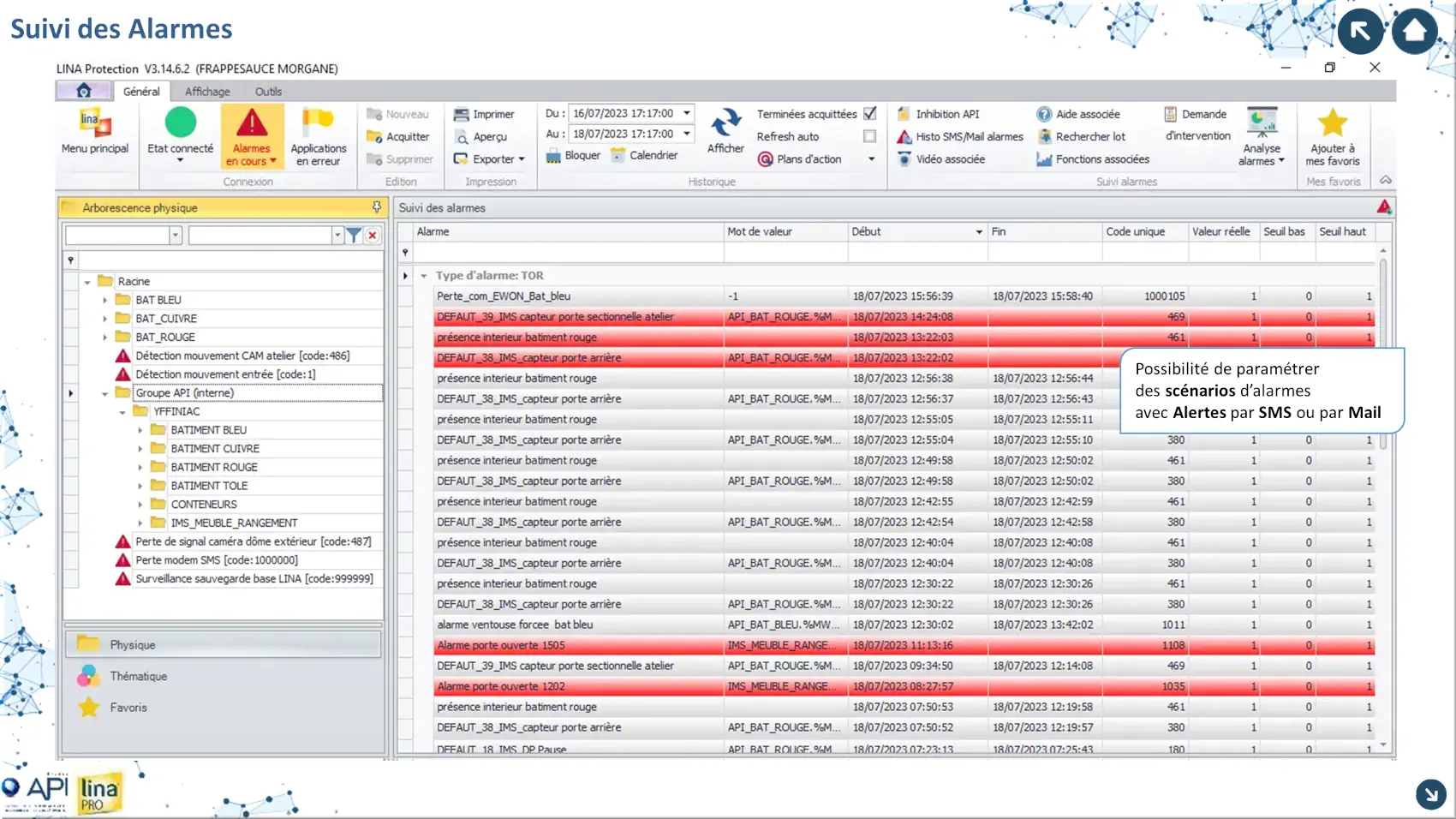Screen dimensions: 1456x819
Task: Uncheck the Terminées acquittées checkbox
Action: pyautogui.click(x=870, y=114)
